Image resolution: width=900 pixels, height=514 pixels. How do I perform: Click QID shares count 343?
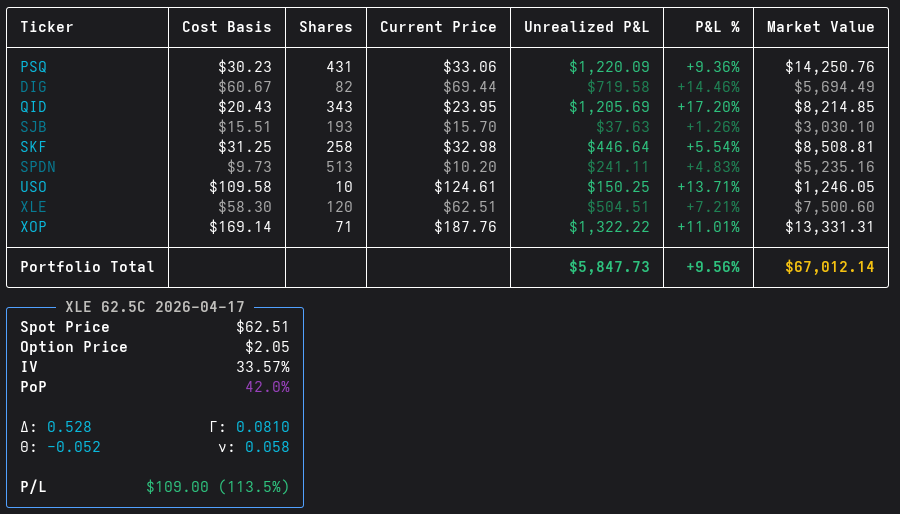(x=339, y=107)
